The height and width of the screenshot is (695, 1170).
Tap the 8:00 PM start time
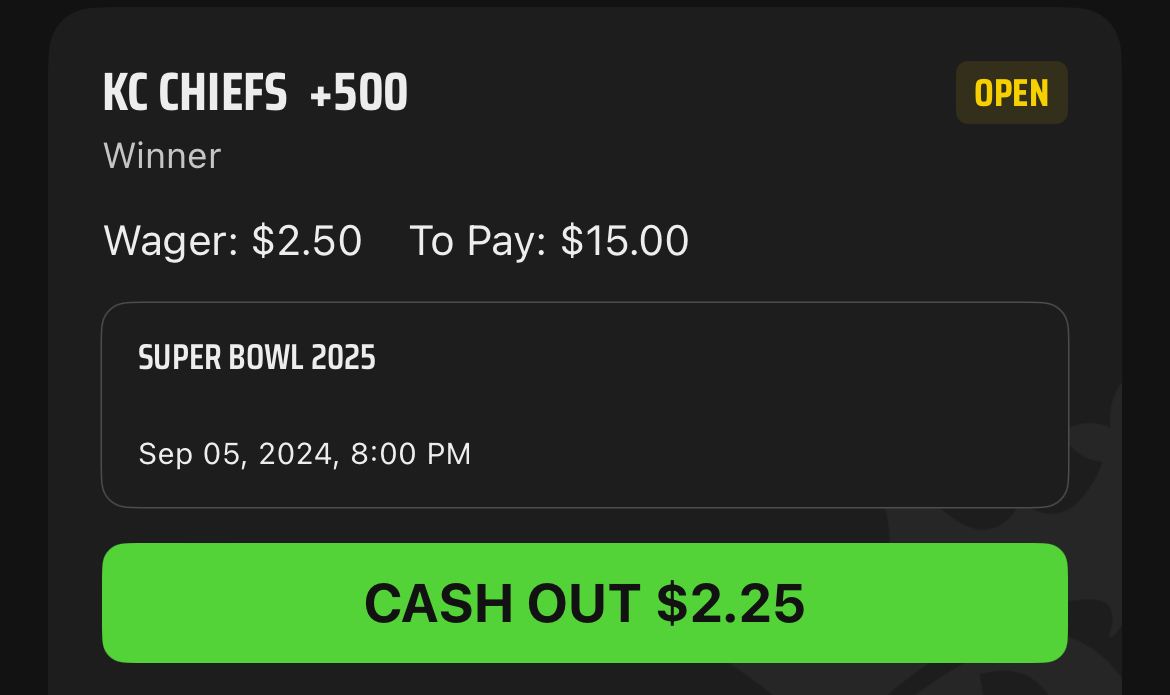[411, 454]
